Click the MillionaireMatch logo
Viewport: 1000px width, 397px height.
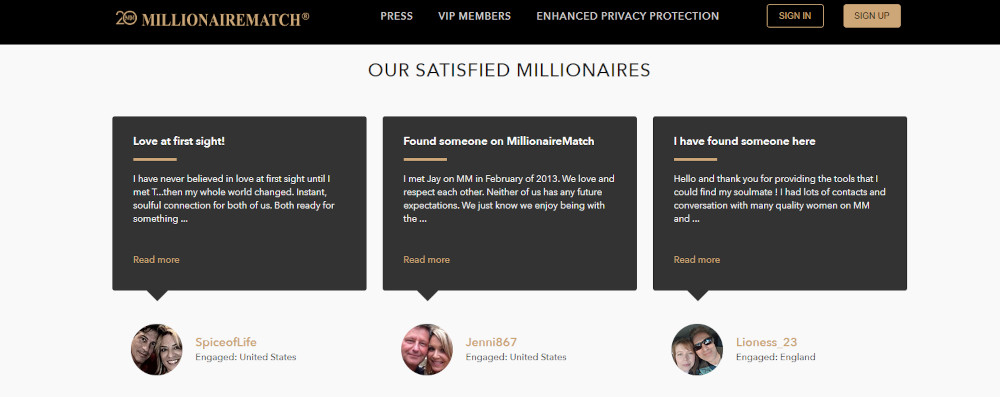212,19
